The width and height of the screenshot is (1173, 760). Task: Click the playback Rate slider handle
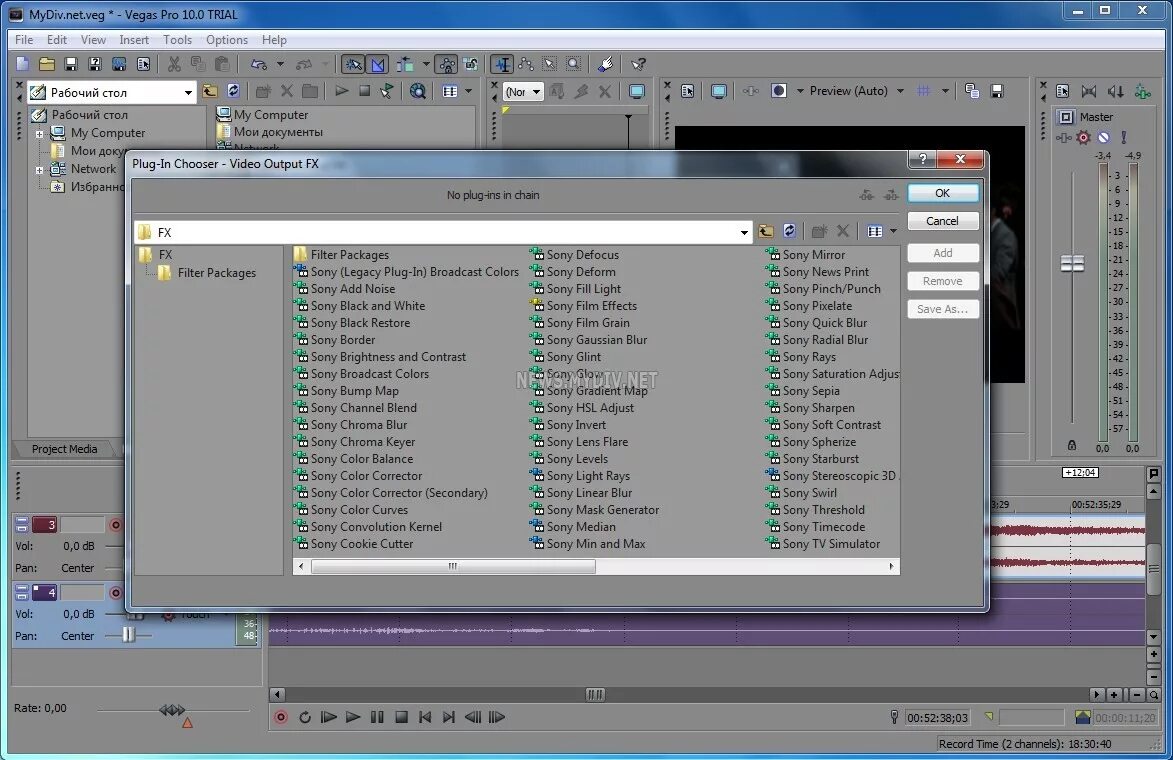[x=171, y=709]
